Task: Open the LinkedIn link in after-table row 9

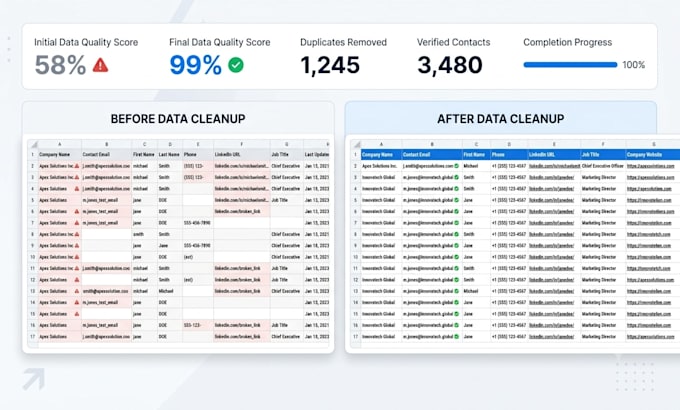Action: pos(552,246)
